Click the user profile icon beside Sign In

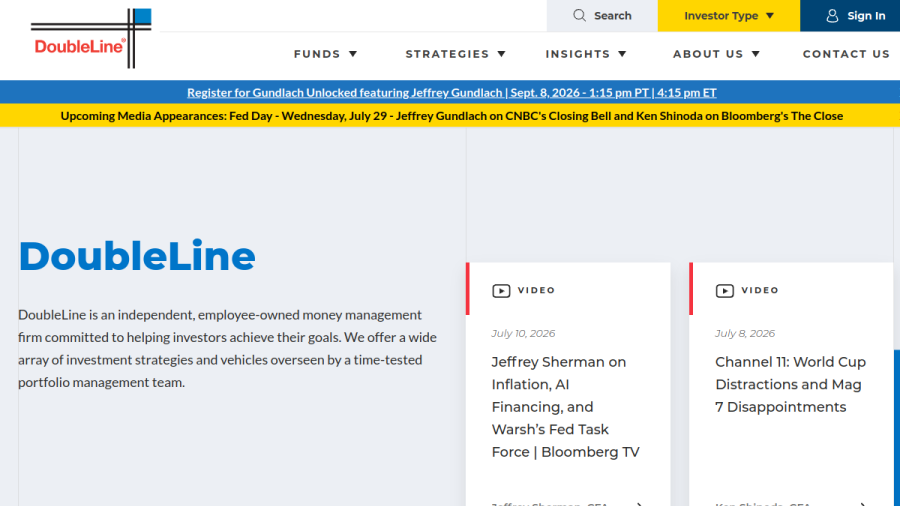(x=832, y=16)
